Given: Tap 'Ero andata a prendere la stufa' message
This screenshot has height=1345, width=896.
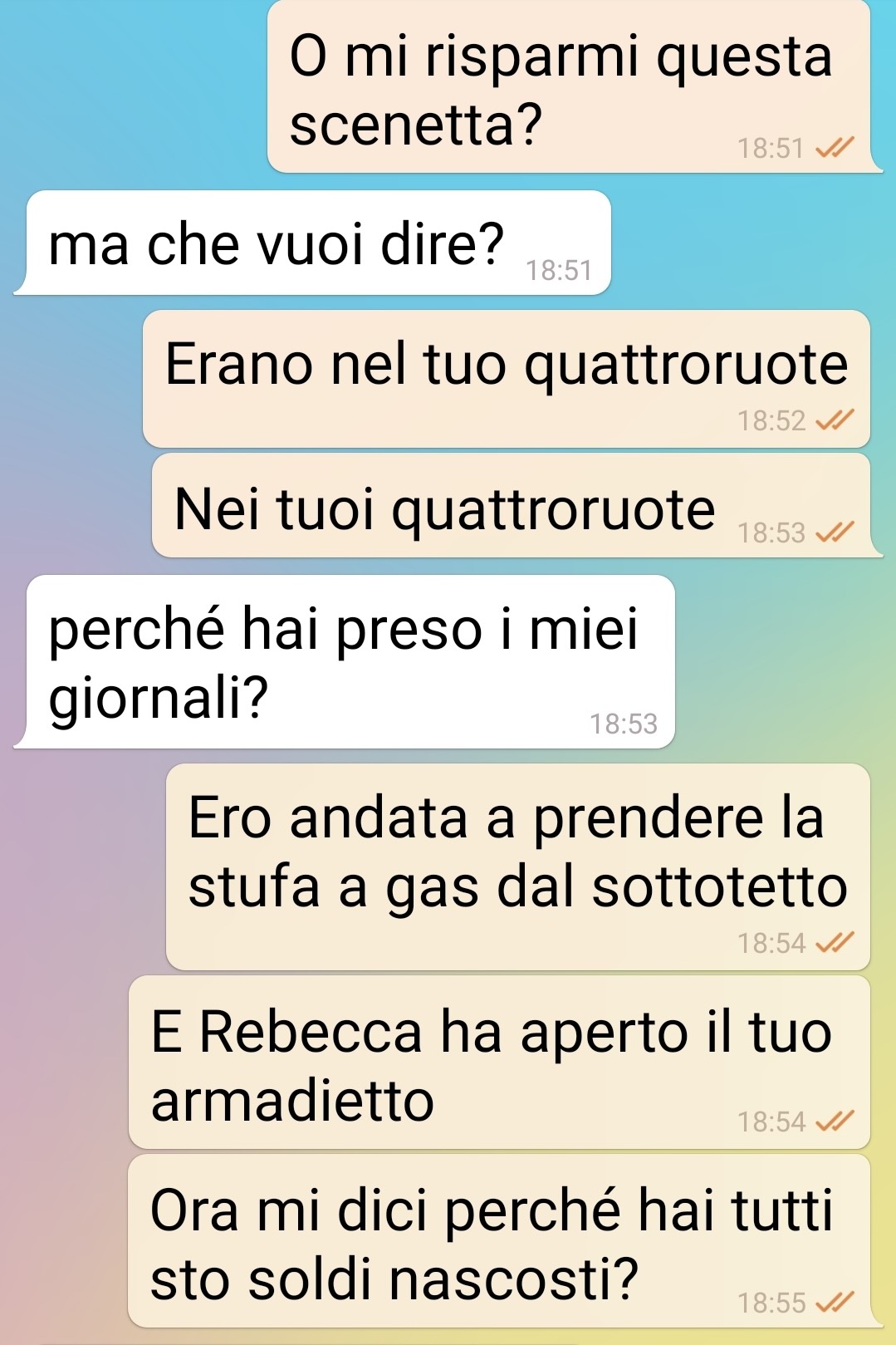Looking at the screenshot, I should [518, 866].
